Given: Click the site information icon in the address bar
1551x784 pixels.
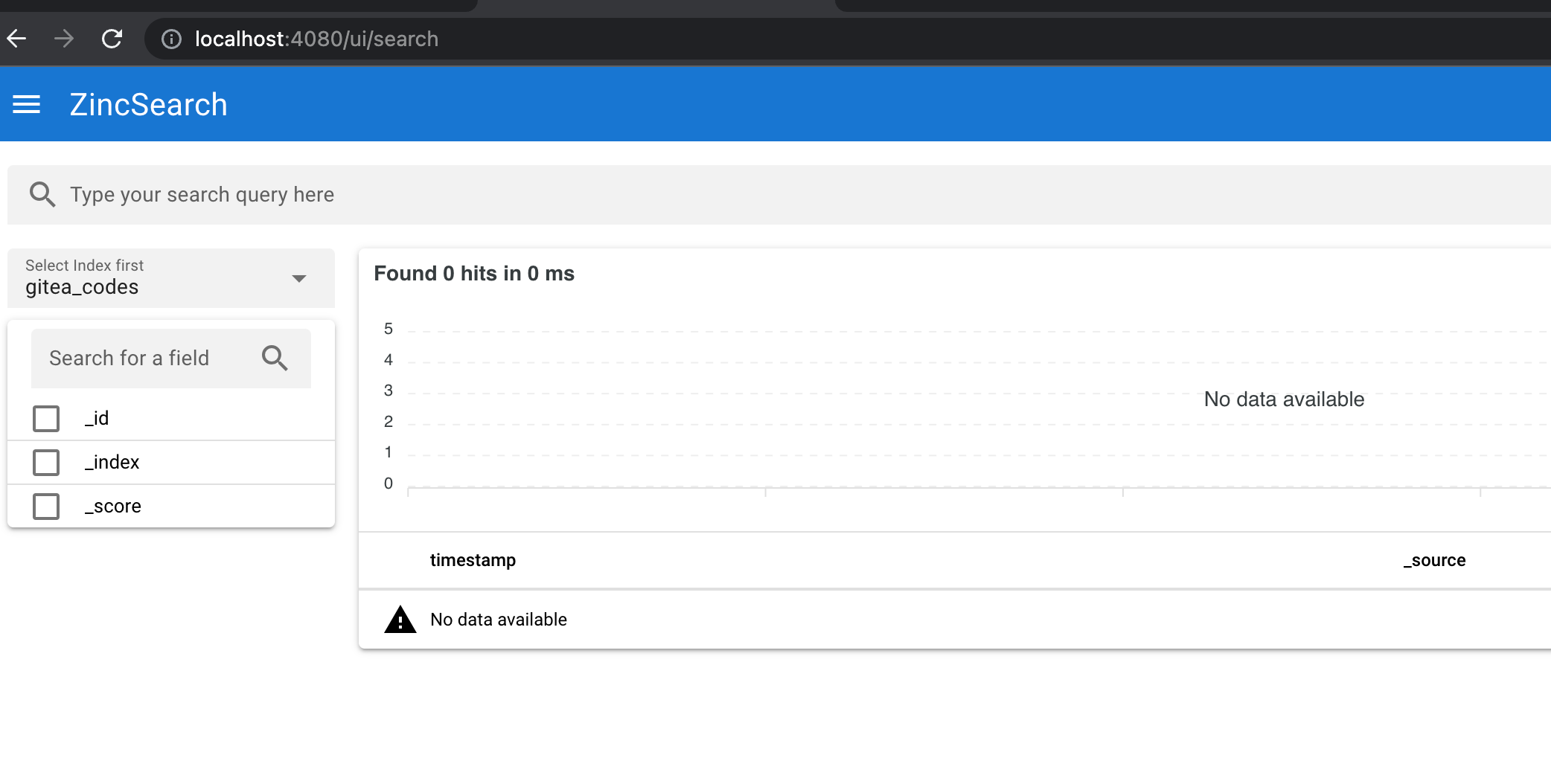Looking at the screenshot, I should point(171,39).
